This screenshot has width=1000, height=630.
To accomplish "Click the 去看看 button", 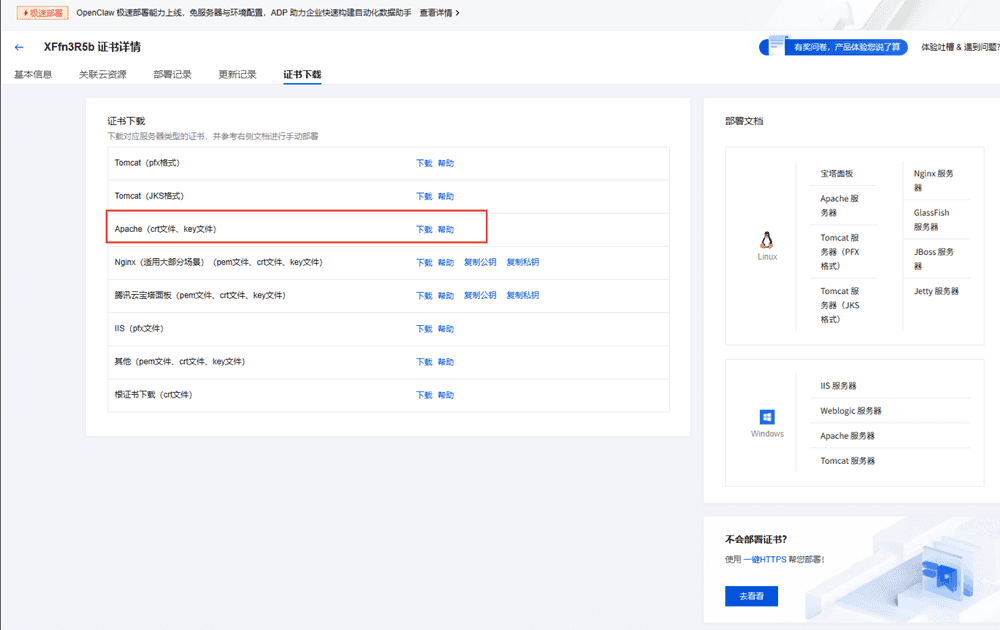I will [x=751, y=596].
